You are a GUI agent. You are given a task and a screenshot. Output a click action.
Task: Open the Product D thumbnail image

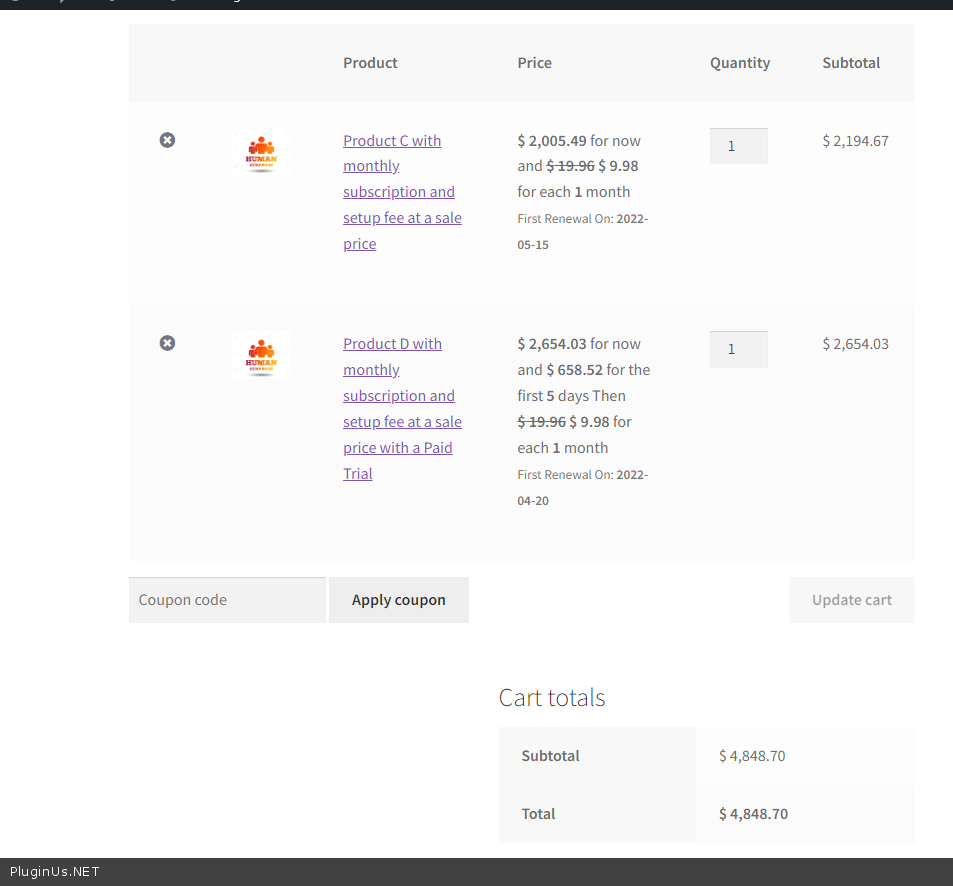click(261, 355)
